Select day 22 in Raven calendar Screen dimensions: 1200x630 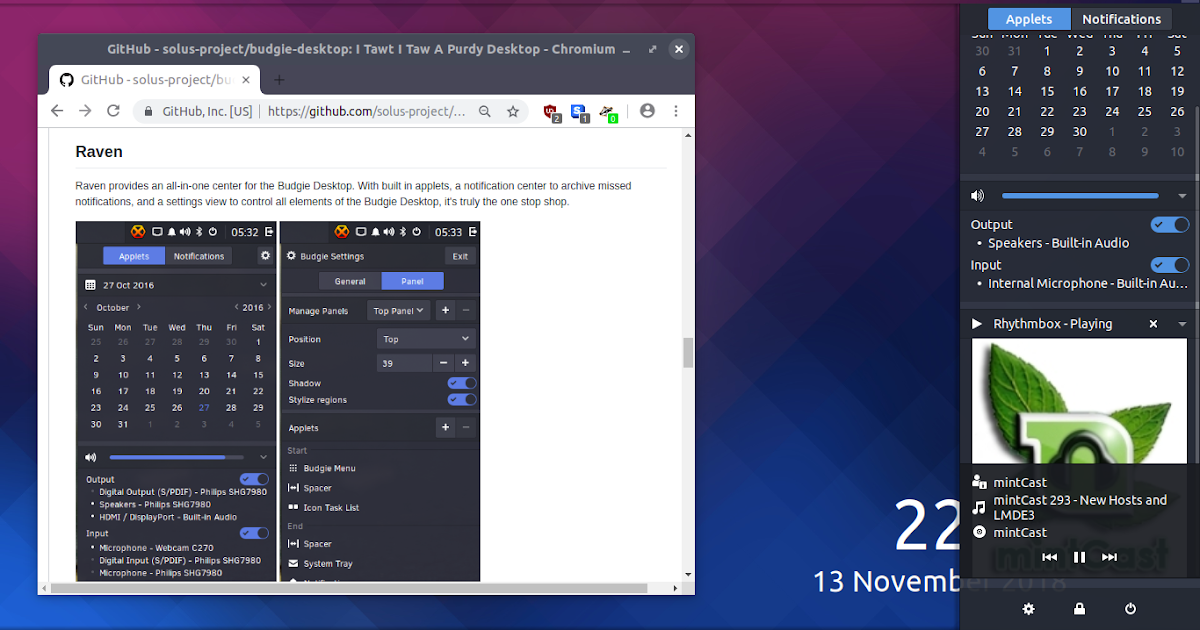point(1047,112)
